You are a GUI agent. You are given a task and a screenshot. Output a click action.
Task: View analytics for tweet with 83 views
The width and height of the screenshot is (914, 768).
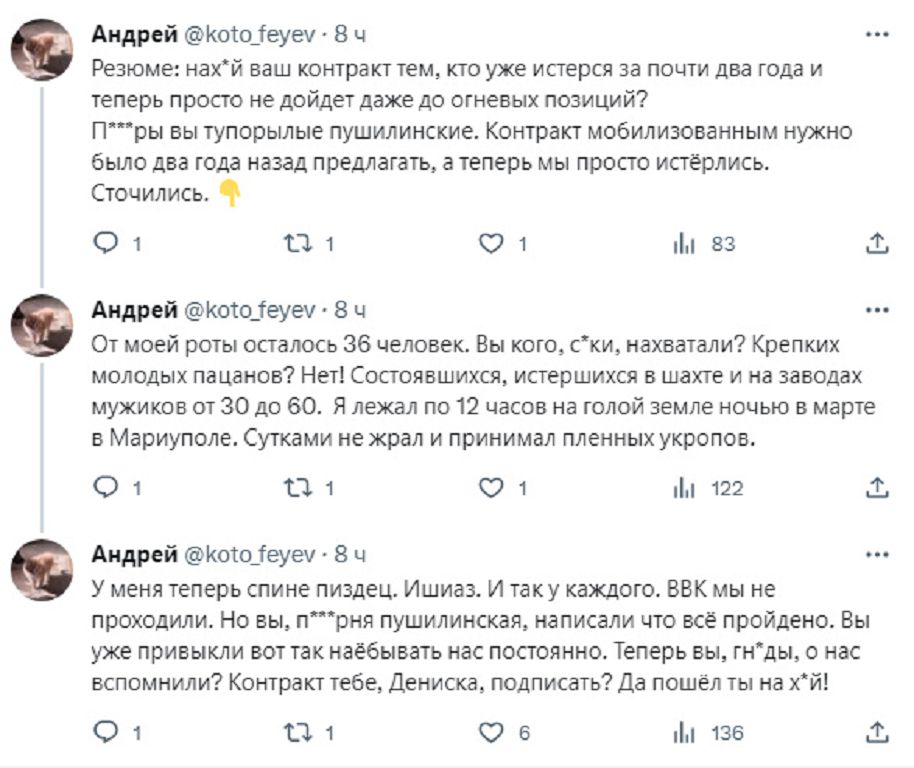[683, 243]
